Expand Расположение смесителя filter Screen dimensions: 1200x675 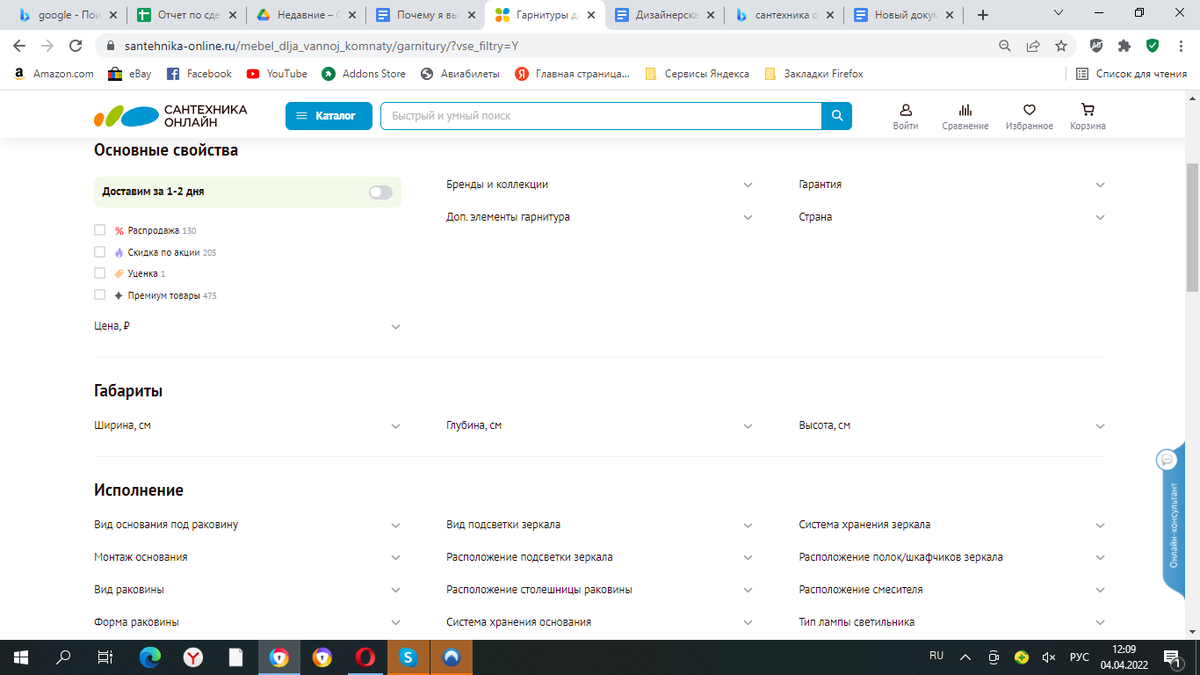click(952, 590)
